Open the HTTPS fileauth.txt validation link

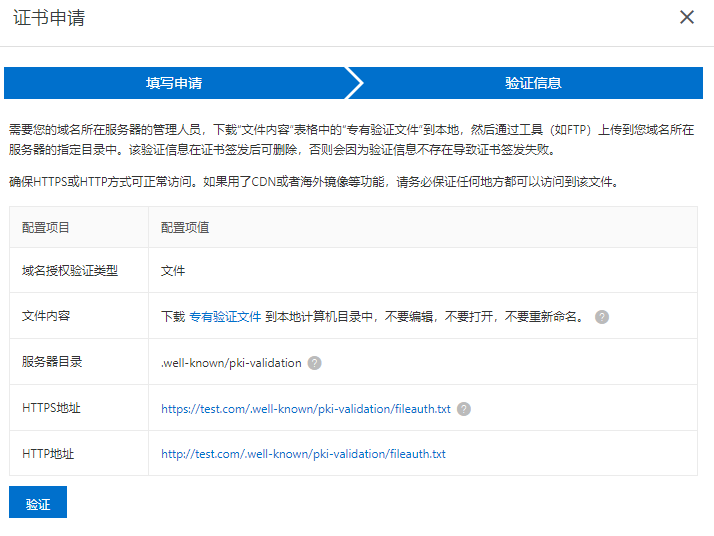(306, 409)
